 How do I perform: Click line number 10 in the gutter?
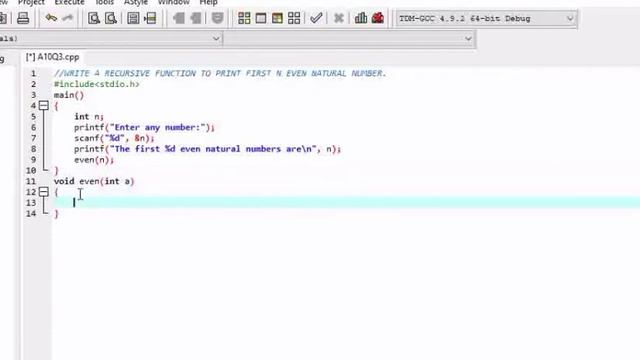(x=31, y=171)
